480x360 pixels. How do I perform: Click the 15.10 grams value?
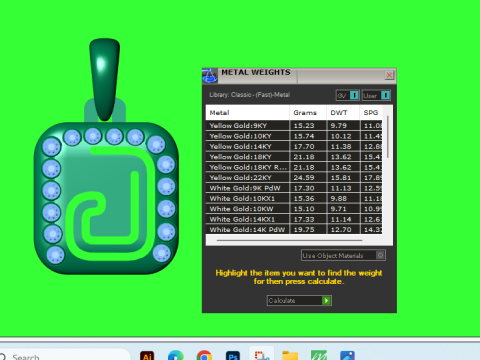[304, 209]
